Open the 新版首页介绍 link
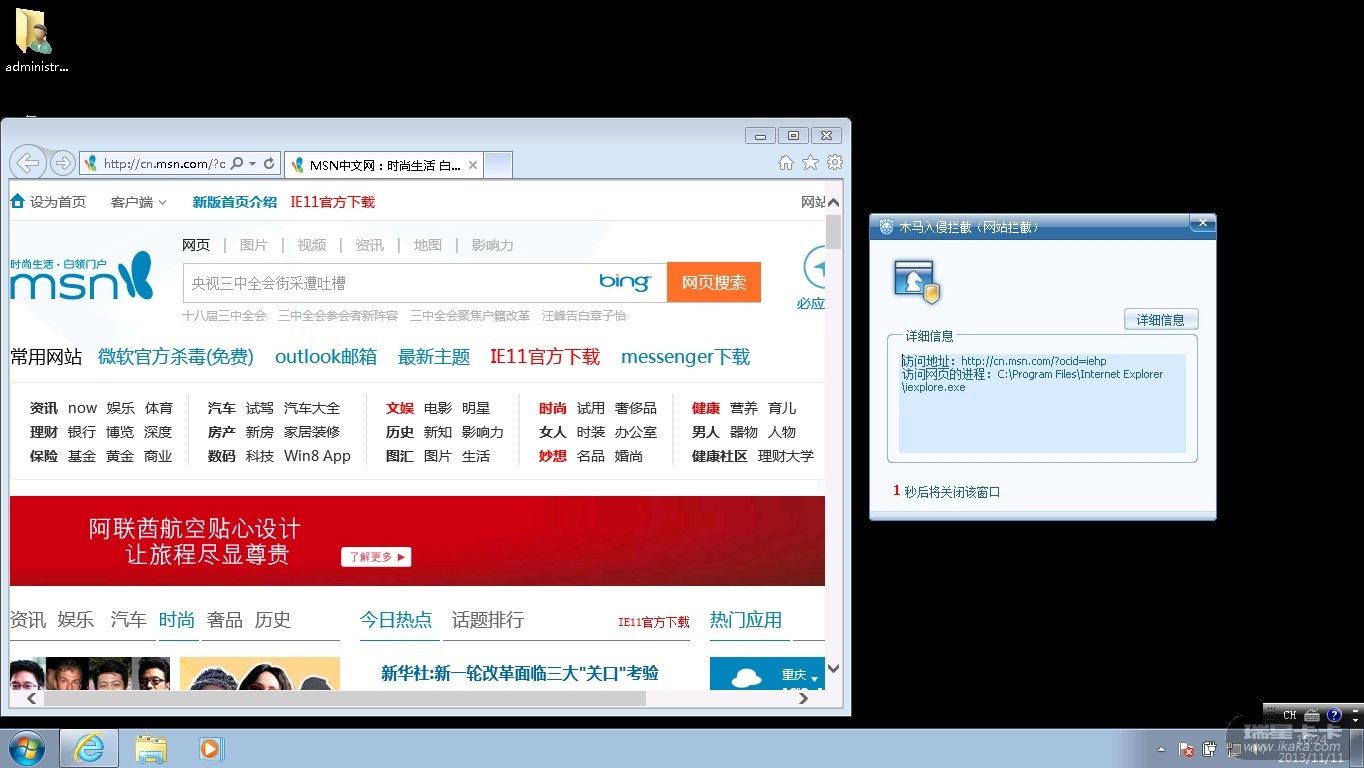 [x=235, y=202]
